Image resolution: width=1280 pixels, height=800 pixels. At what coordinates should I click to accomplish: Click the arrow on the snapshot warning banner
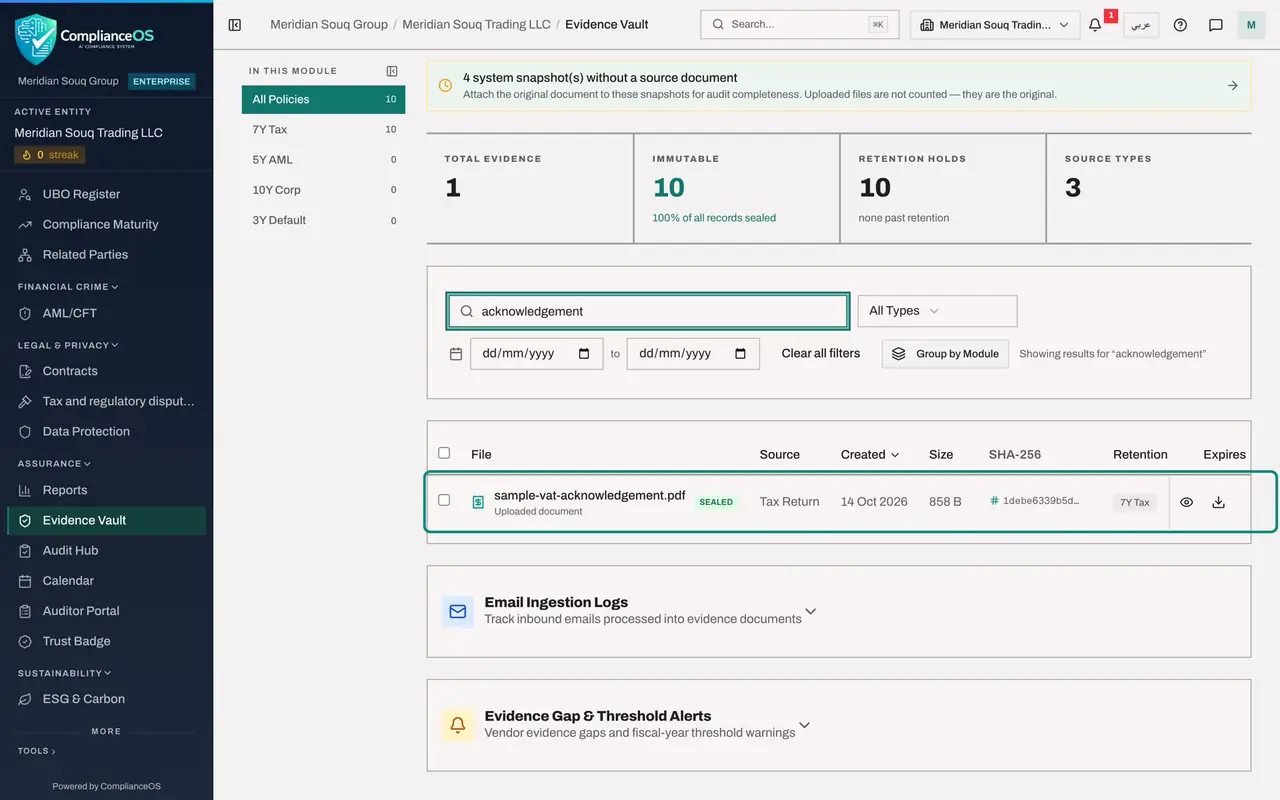coord(1233,86)
